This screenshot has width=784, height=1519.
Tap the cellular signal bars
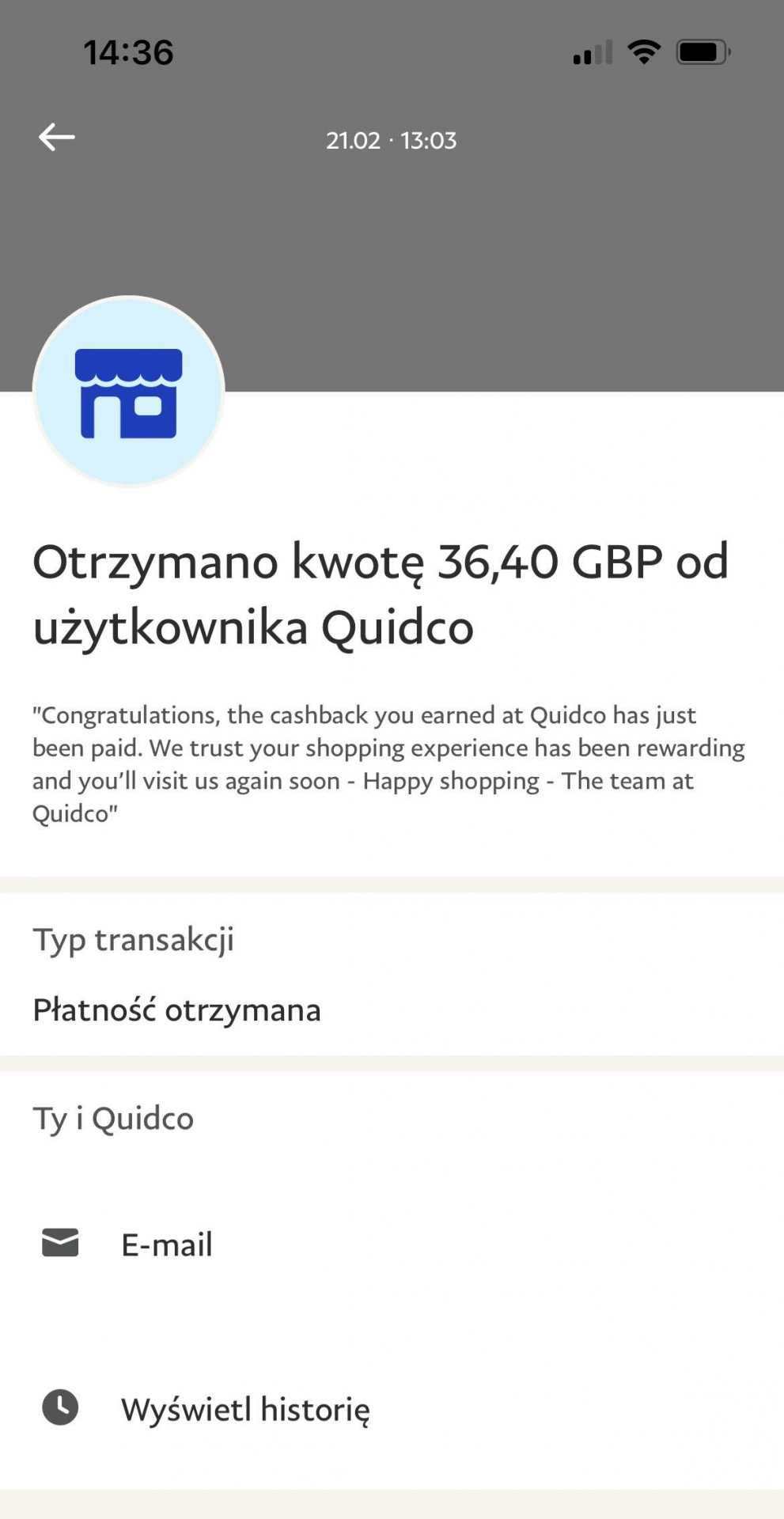[x=593, y=53]
